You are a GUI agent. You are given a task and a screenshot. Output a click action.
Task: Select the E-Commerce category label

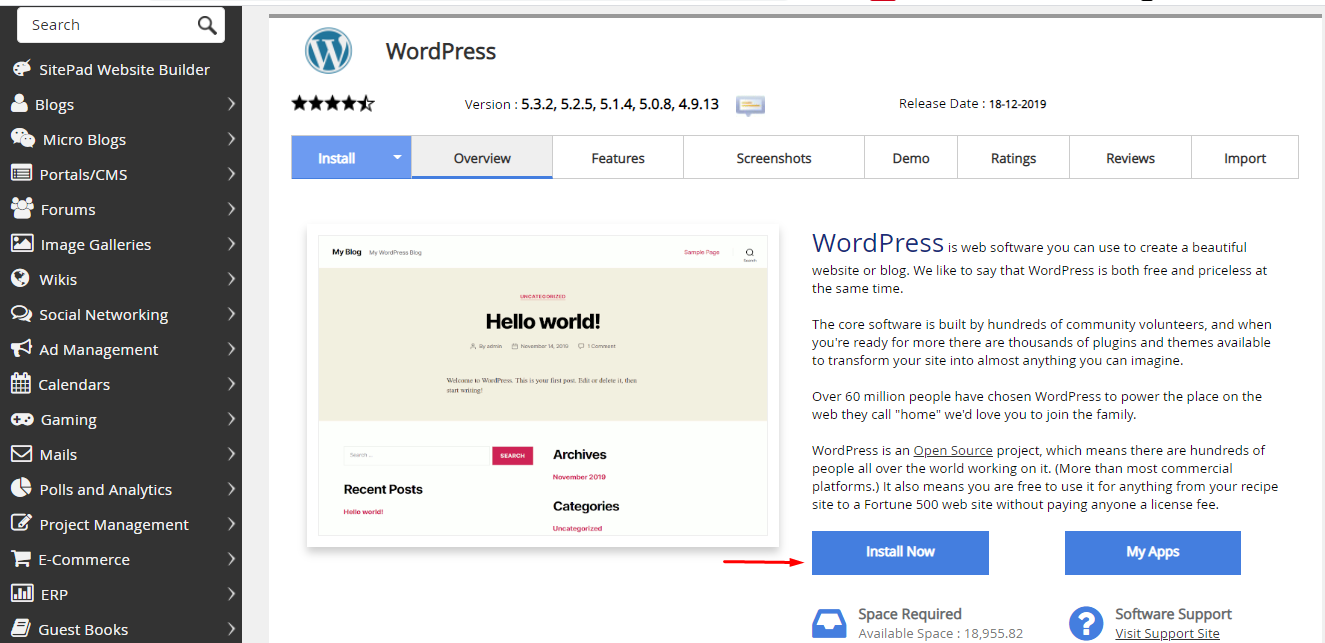pyautogui.click(x=84, y=559)
